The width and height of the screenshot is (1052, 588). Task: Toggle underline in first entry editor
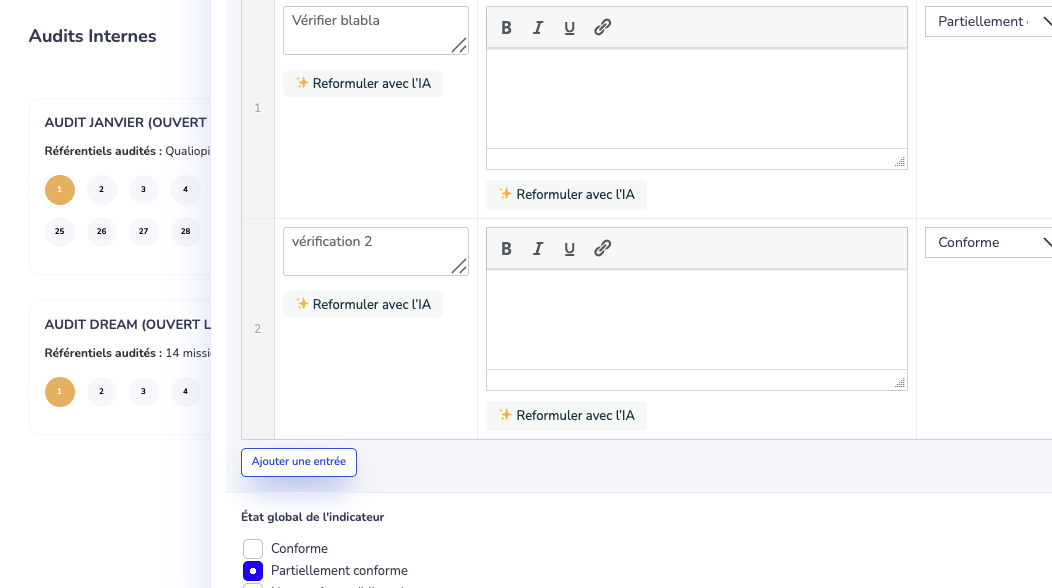570,28
